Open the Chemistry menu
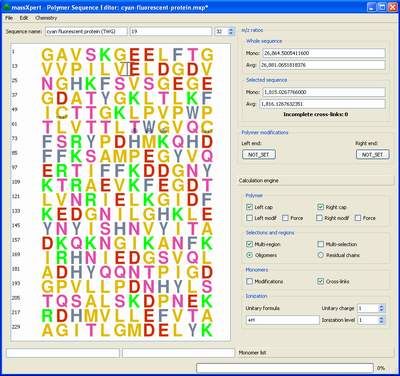Image resolution: width=400 pixels, height=376 pixels. (46, 18)
